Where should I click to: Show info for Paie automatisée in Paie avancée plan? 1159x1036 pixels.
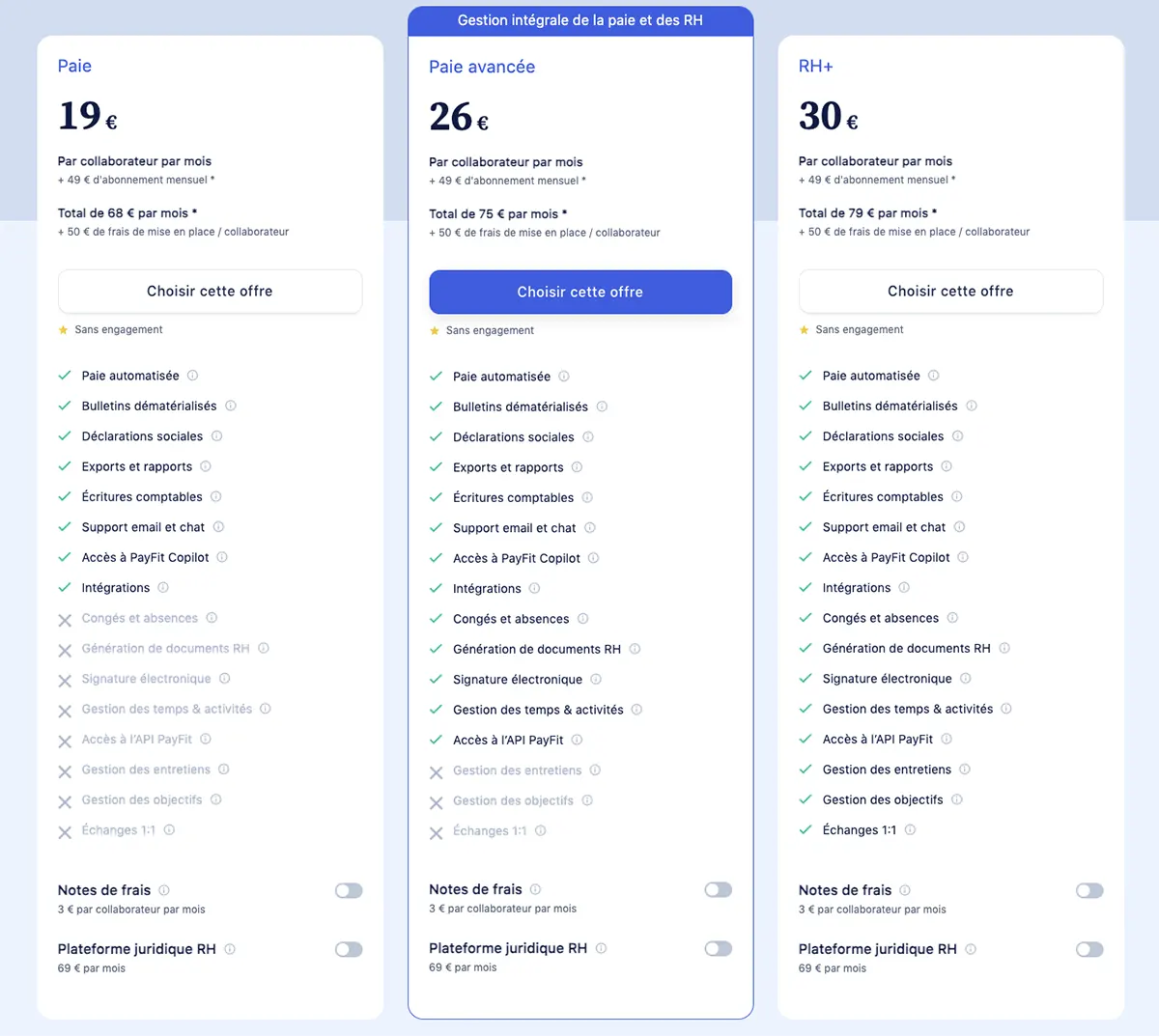pos(564,377)
